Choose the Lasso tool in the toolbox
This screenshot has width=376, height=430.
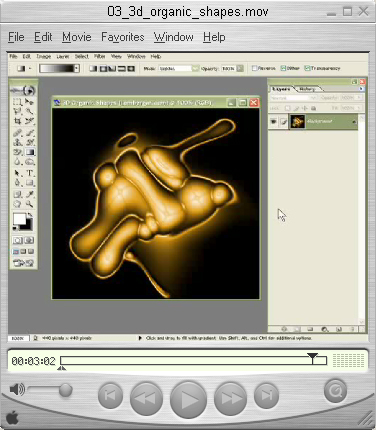(17, 112)
